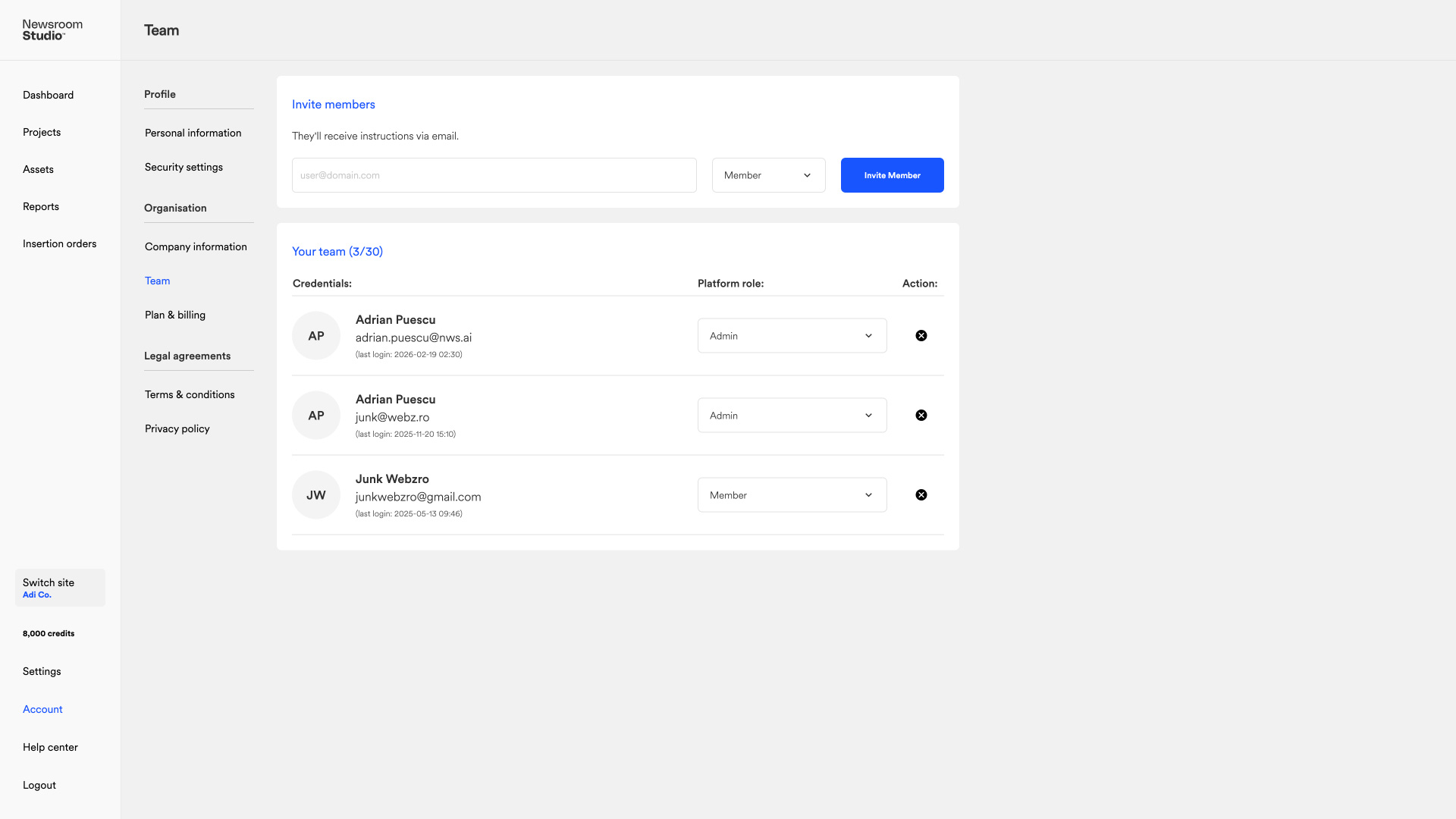This screenshot has height=819, width=1456.
Task: Remove Junk Webzro using the X icon
Action: (x=921, y=495)
